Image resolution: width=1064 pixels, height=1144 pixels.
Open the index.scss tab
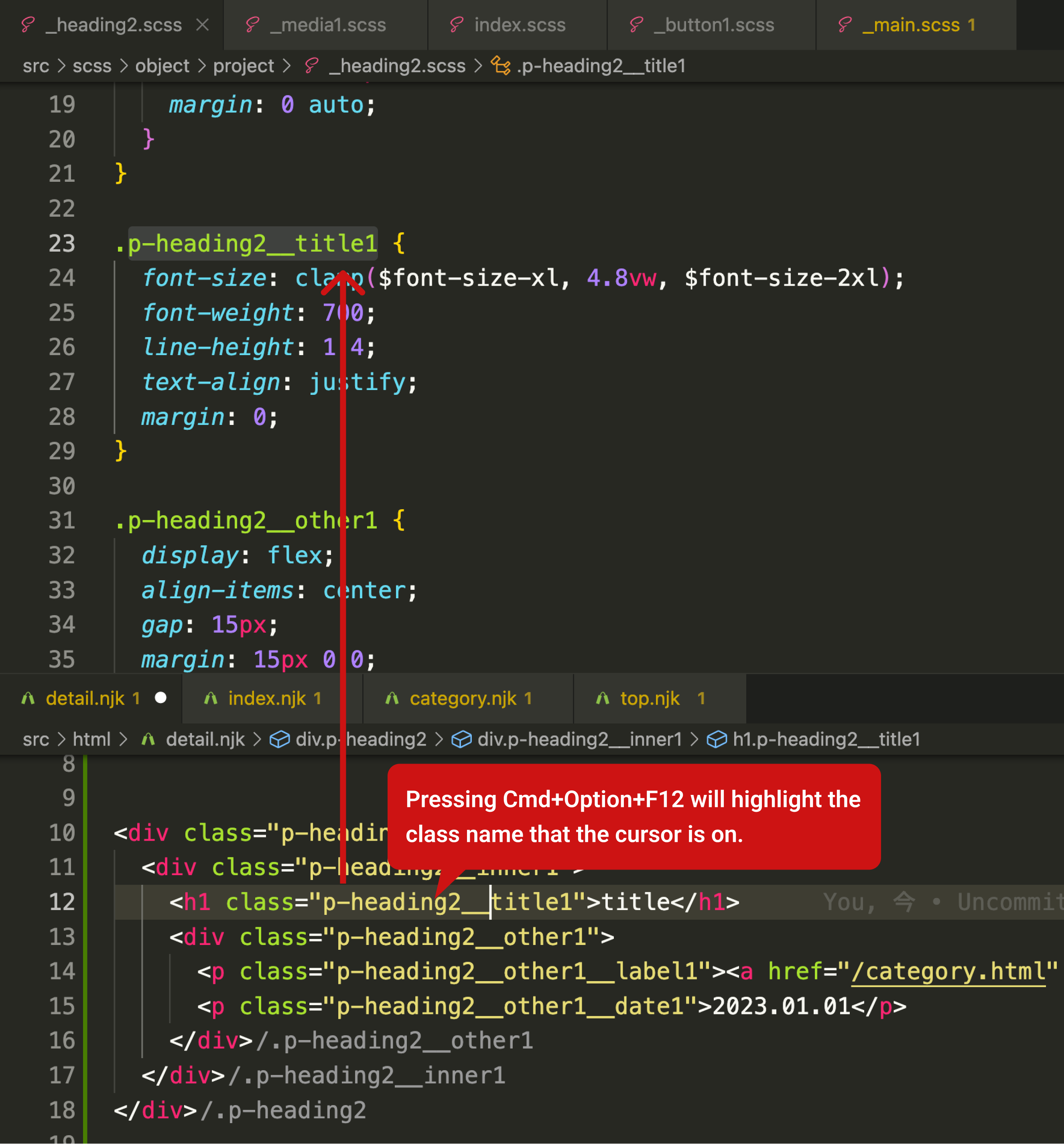click(x=517, y=25)
